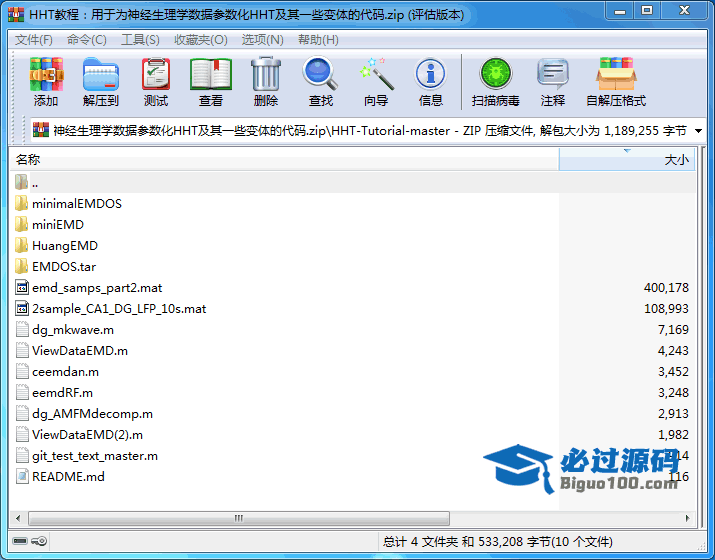
Task: Click the 3,248 size value
Action: pyautogui.click(x=673, y=393)
